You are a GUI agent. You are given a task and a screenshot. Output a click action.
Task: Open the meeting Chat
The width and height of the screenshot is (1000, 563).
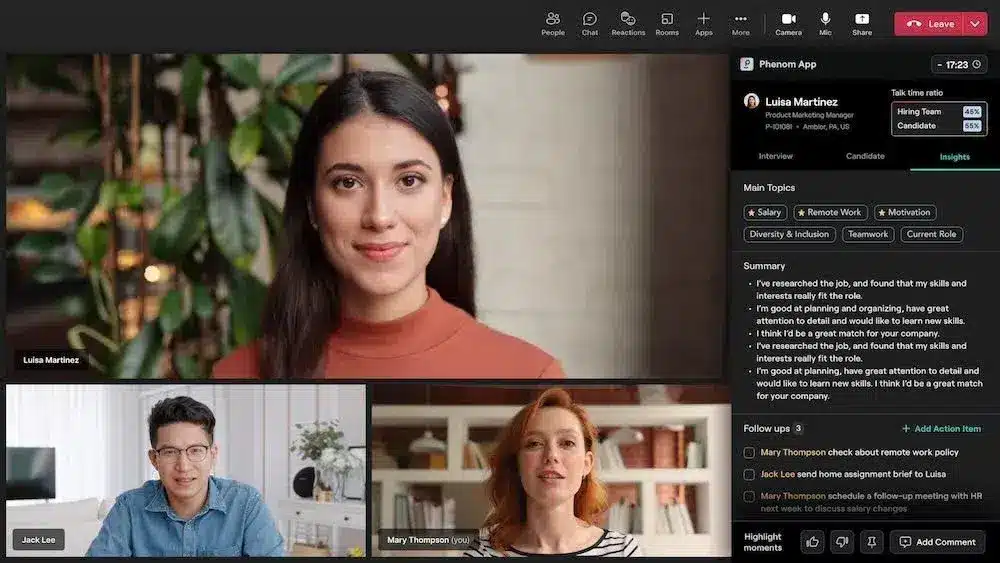coord(589,24)
